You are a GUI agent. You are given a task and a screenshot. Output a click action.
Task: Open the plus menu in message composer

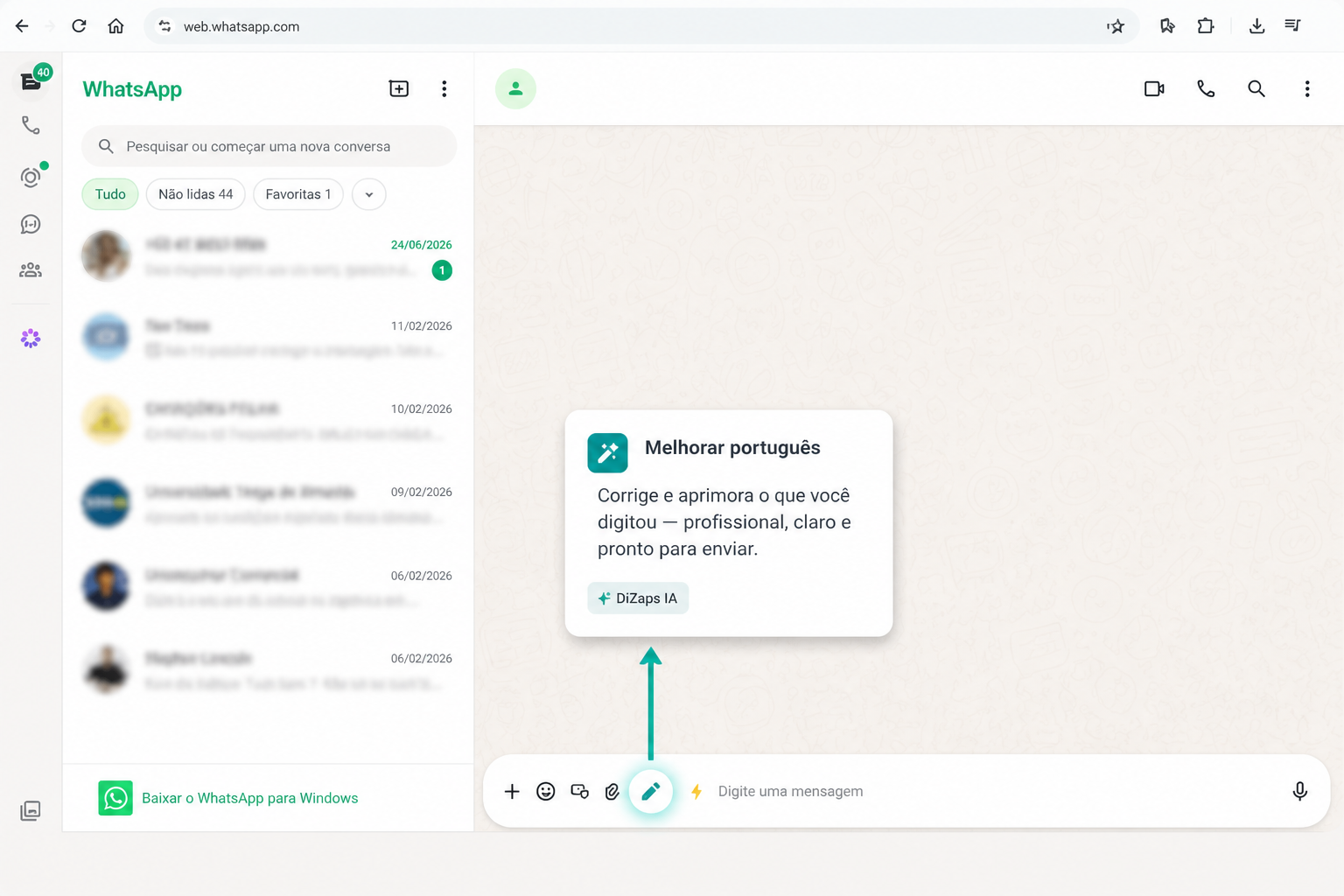(x=512, y=792)
